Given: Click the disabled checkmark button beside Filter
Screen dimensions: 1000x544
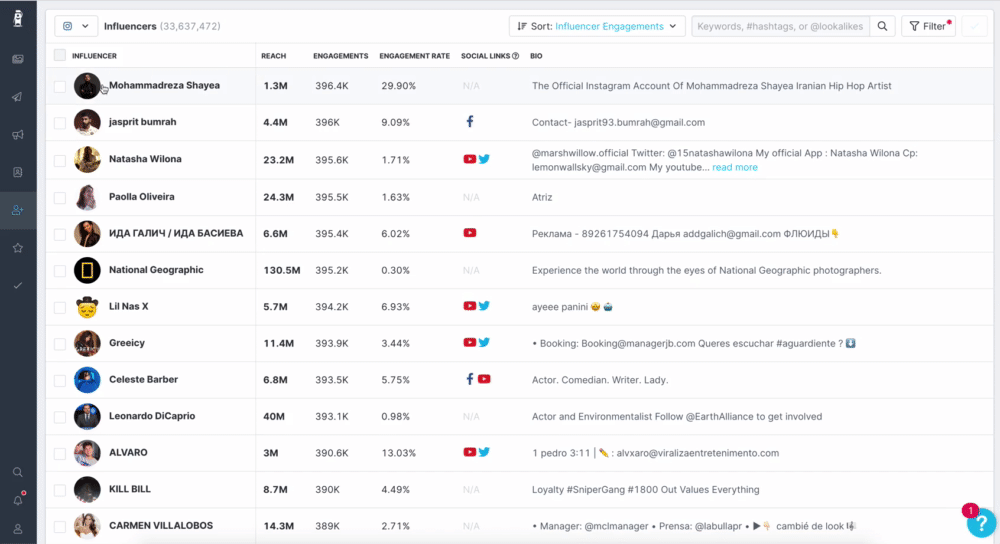Looking at the screenshot, I should tap(974, 26).
